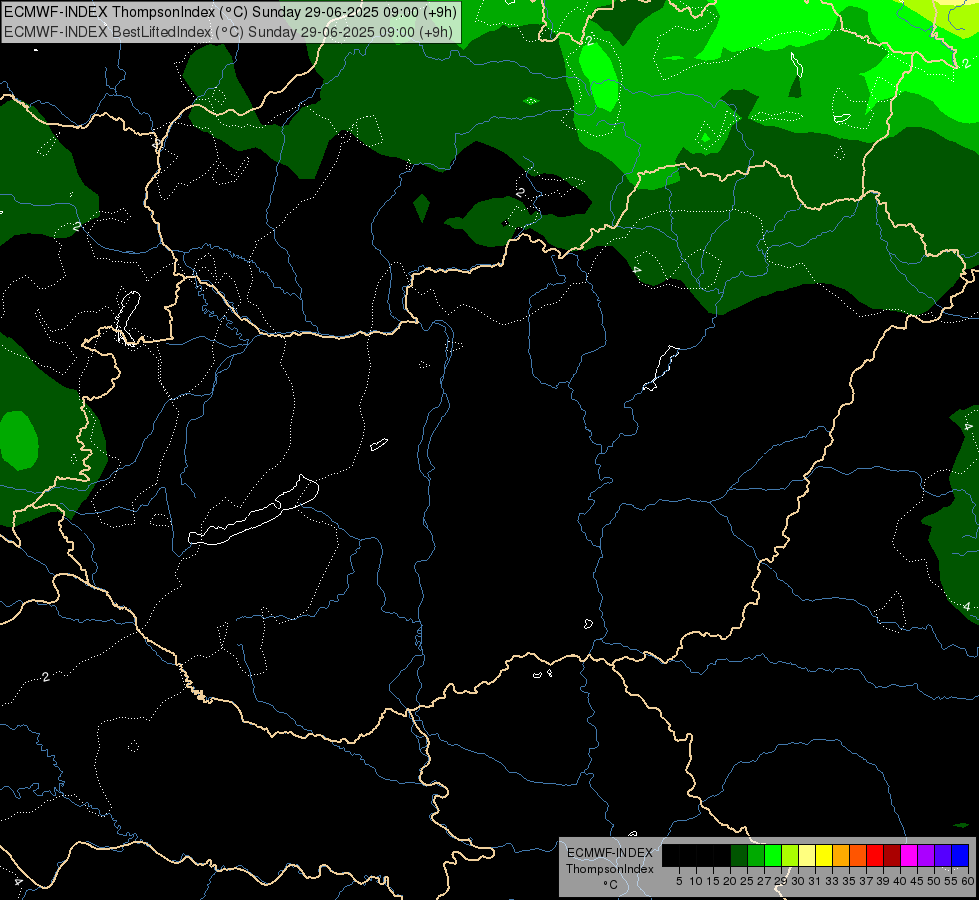Viewport: 979px width, 900px height.
Task: Click the legend tick value 20
Action: coord(730,881)
